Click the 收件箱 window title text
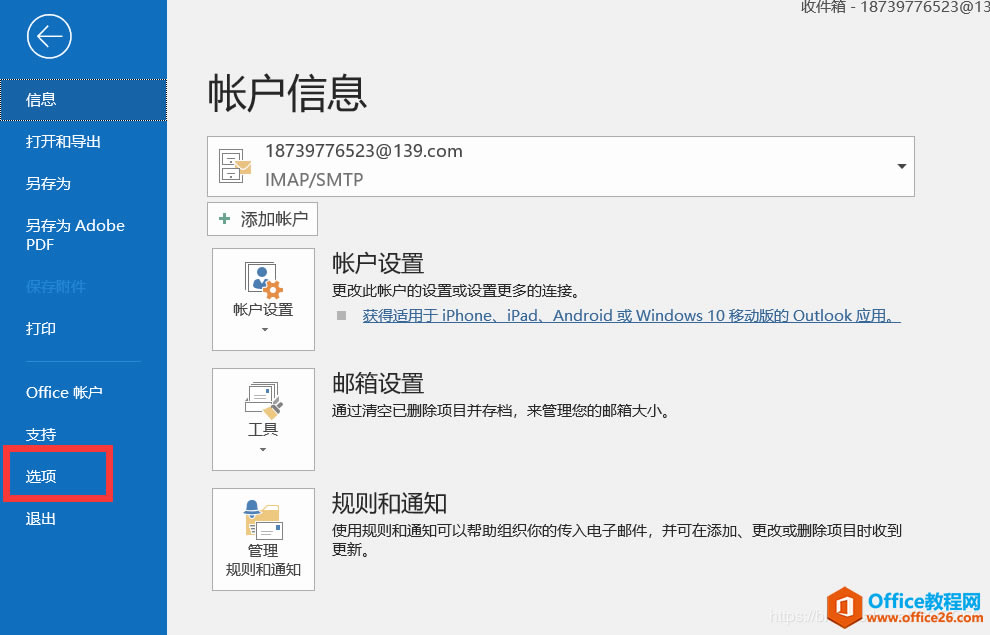This screenshot has width=990, height=635. coord(895,7)
